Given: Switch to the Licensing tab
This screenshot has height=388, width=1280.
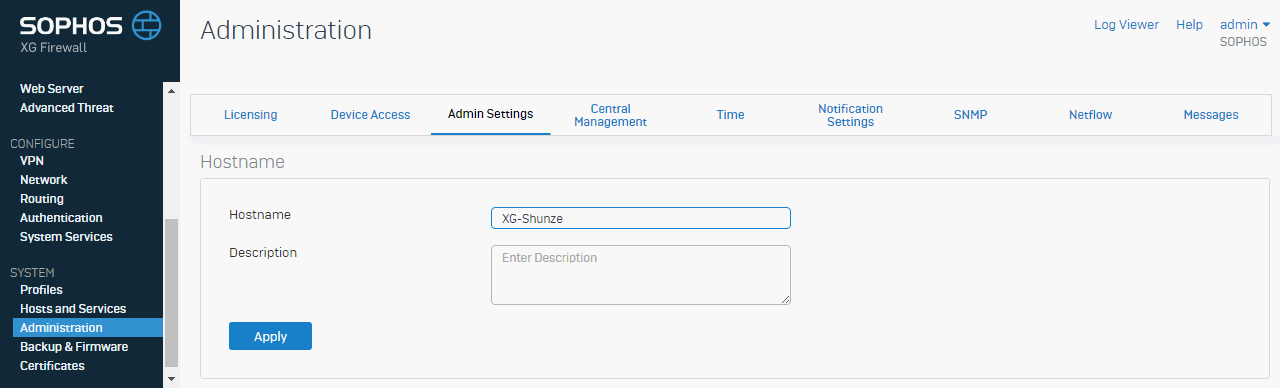Looking at the screenshot, I should coord(251,115).
